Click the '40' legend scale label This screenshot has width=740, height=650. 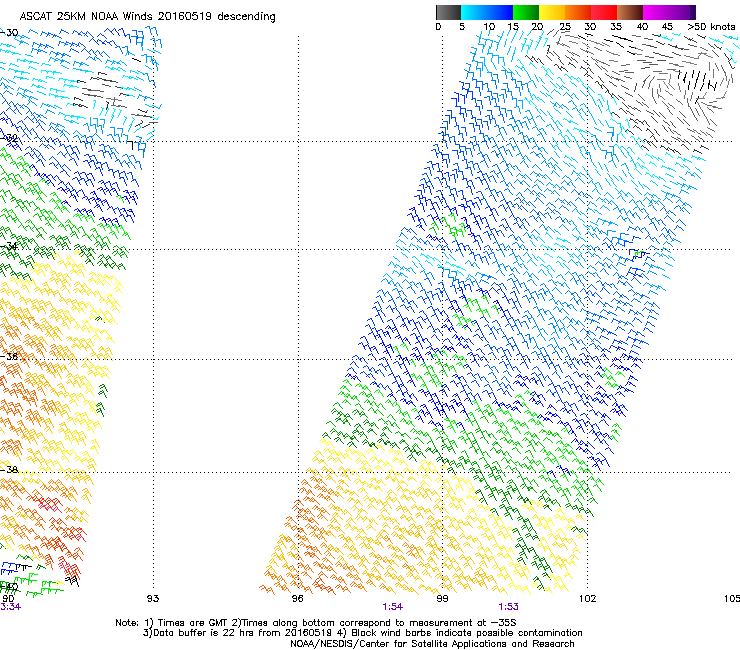642,27
